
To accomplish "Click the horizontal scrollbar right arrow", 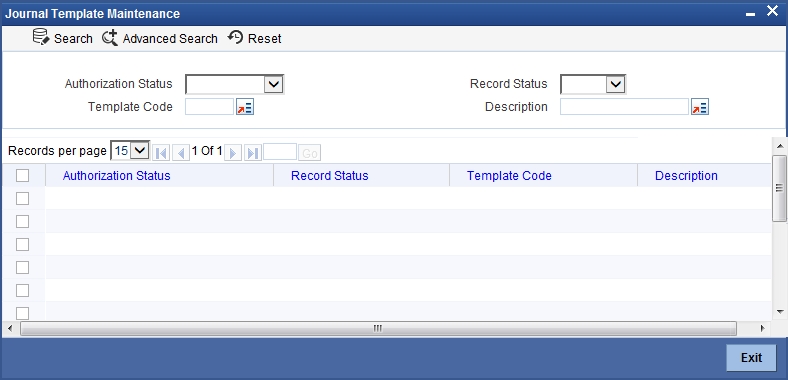I will click(x=762, y=329).
